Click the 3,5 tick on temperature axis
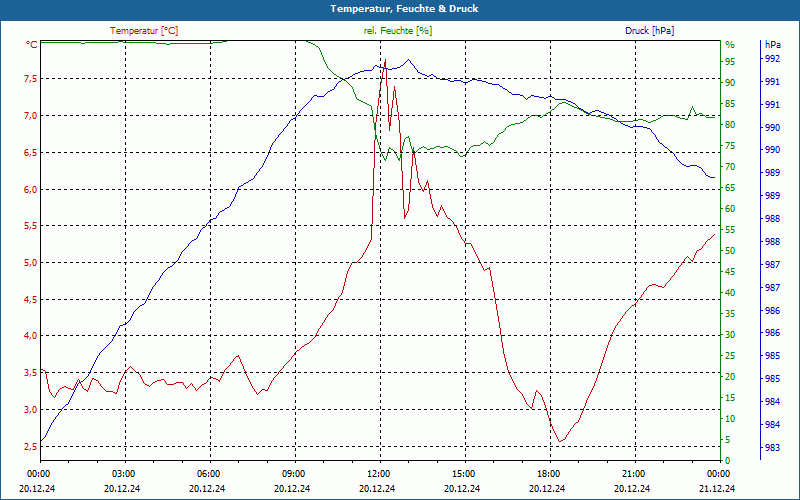The height and width of the screenshot is (500, 800). pos(29,372)
